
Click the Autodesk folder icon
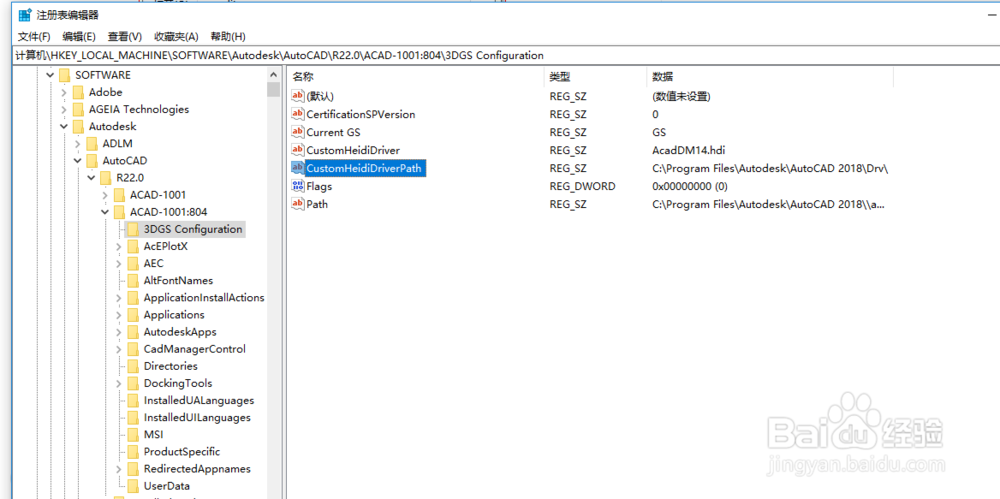pyautogui.click(x=78, y=126)
